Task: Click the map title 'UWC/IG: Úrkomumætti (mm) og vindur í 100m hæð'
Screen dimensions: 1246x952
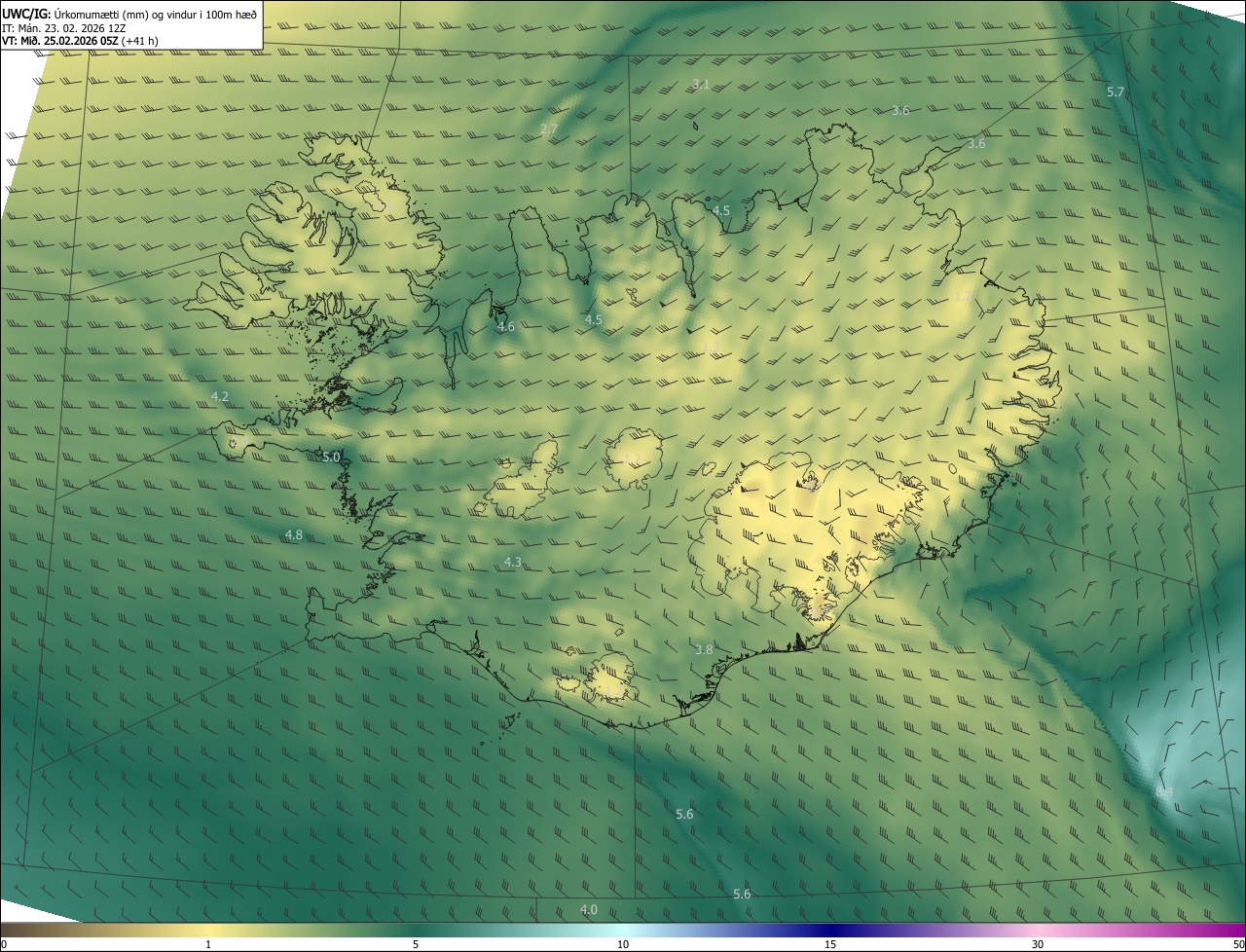Action: [x=129, y=14]
